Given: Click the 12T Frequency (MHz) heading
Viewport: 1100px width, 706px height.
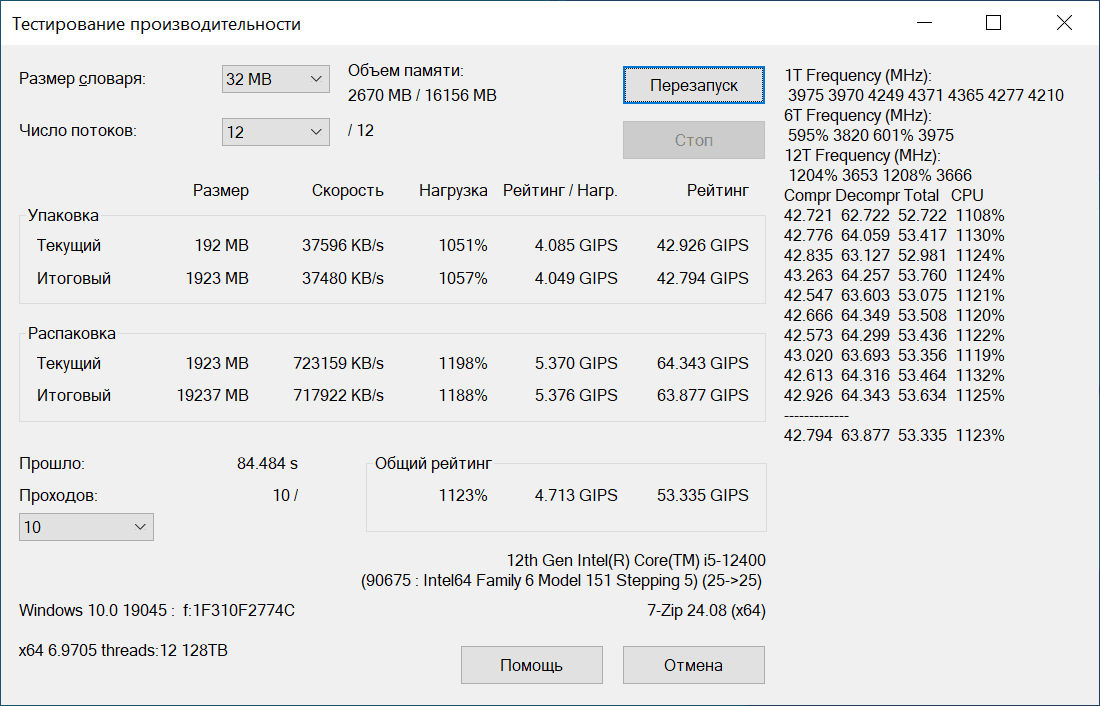Looking at the screenshot, I should (861, 156).
